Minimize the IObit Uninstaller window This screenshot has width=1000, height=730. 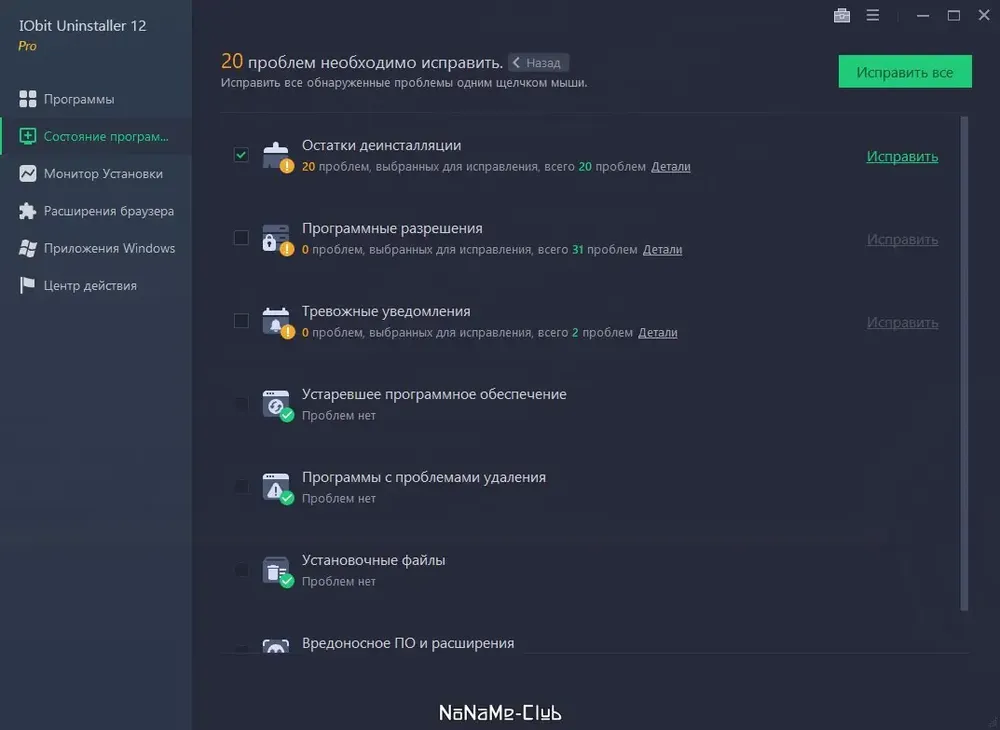[x=922, y=15]
